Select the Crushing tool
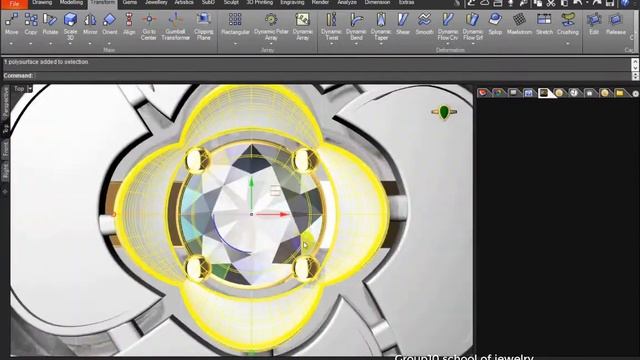The image size is (640, 360). coord(568,24)
